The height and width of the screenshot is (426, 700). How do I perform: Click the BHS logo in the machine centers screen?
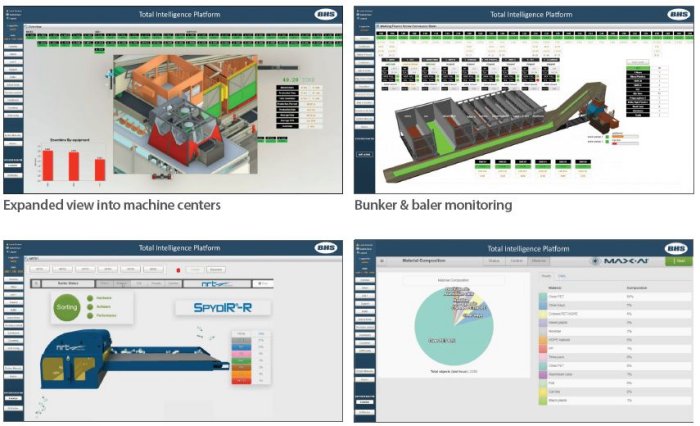(x=326, y=15)
